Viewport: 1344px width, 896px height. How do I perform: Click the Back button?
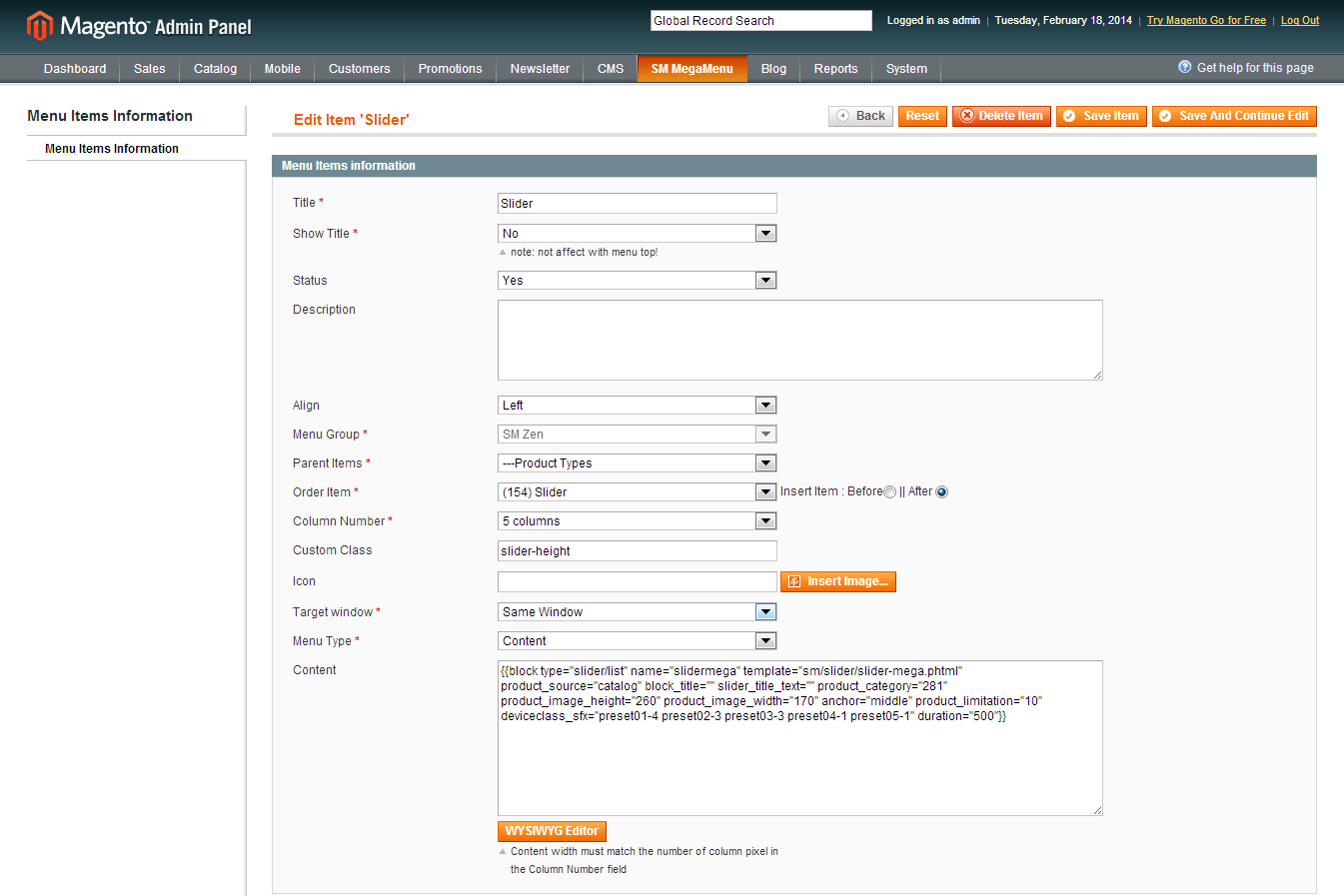[x=860, y=116]
